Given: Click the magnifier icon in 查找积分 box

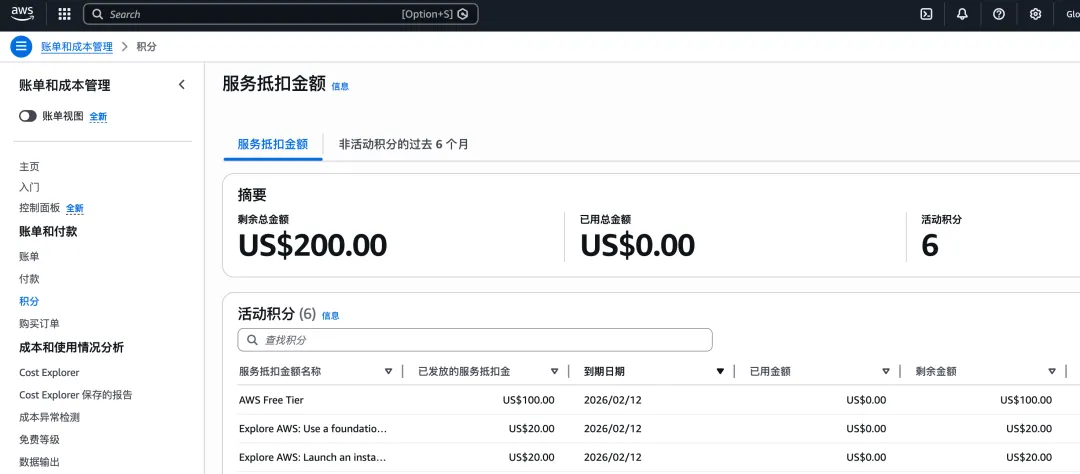Looking at the screenshot, I should click(252, 340).
